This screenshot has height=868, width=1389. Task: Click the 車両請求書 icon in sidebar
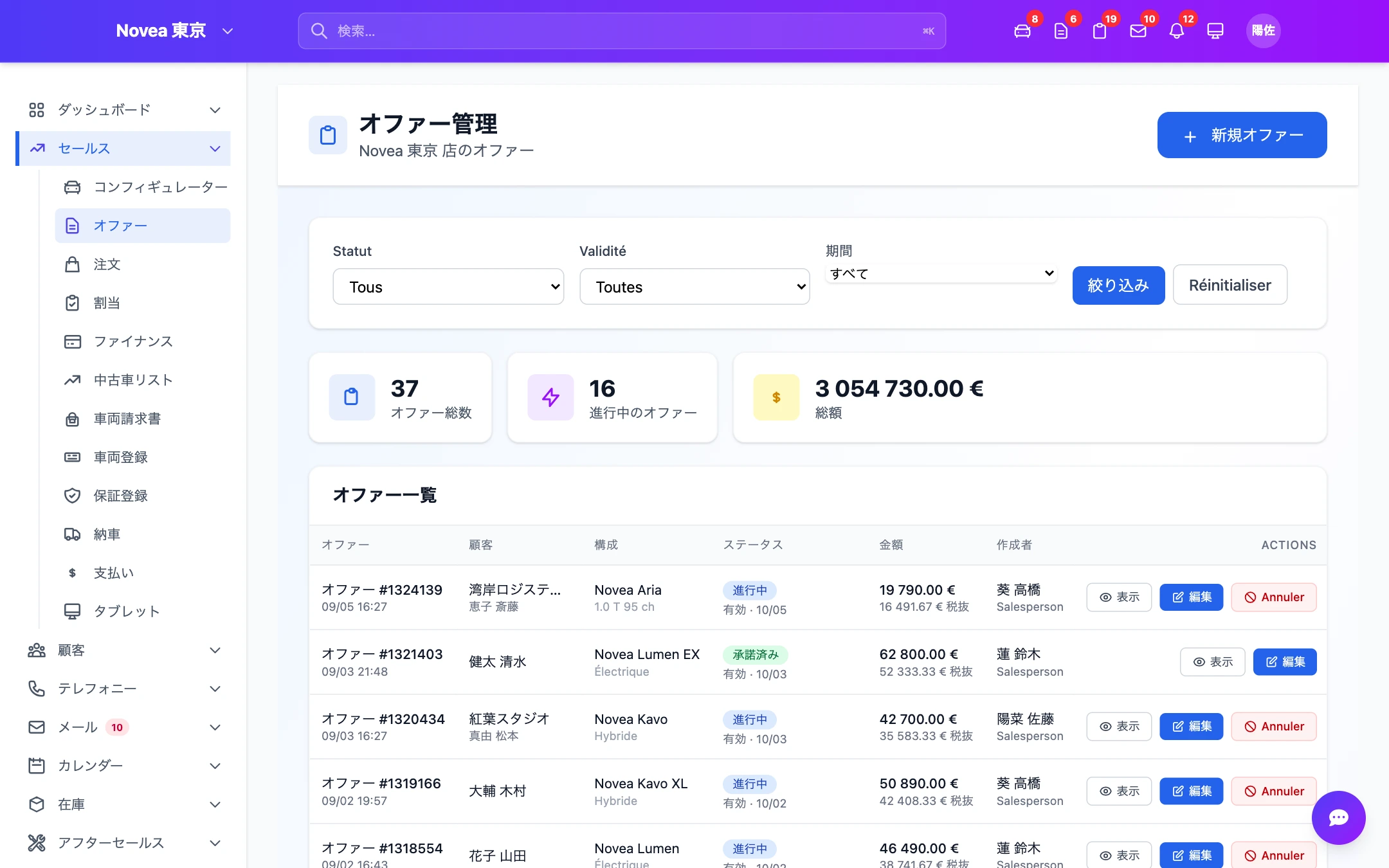click(73, 419)
